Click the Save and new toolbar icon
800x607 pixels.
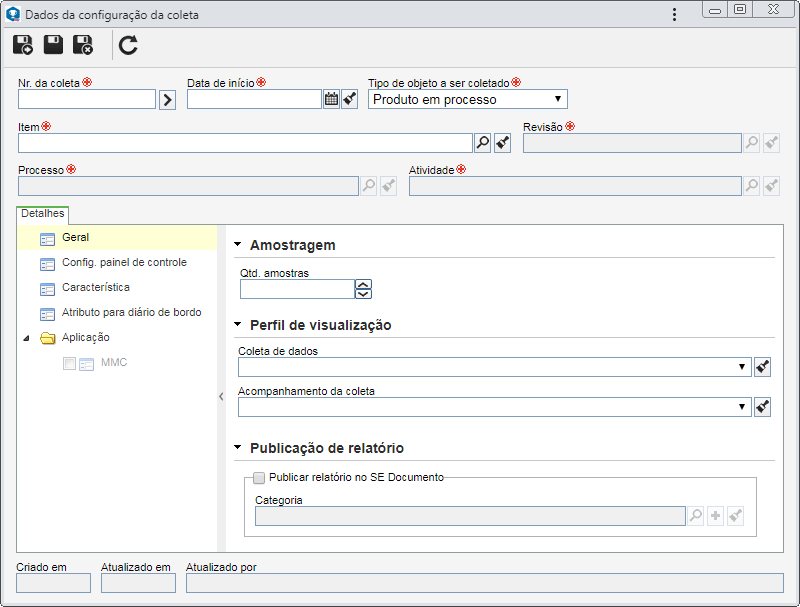click(x=23, y=45)
